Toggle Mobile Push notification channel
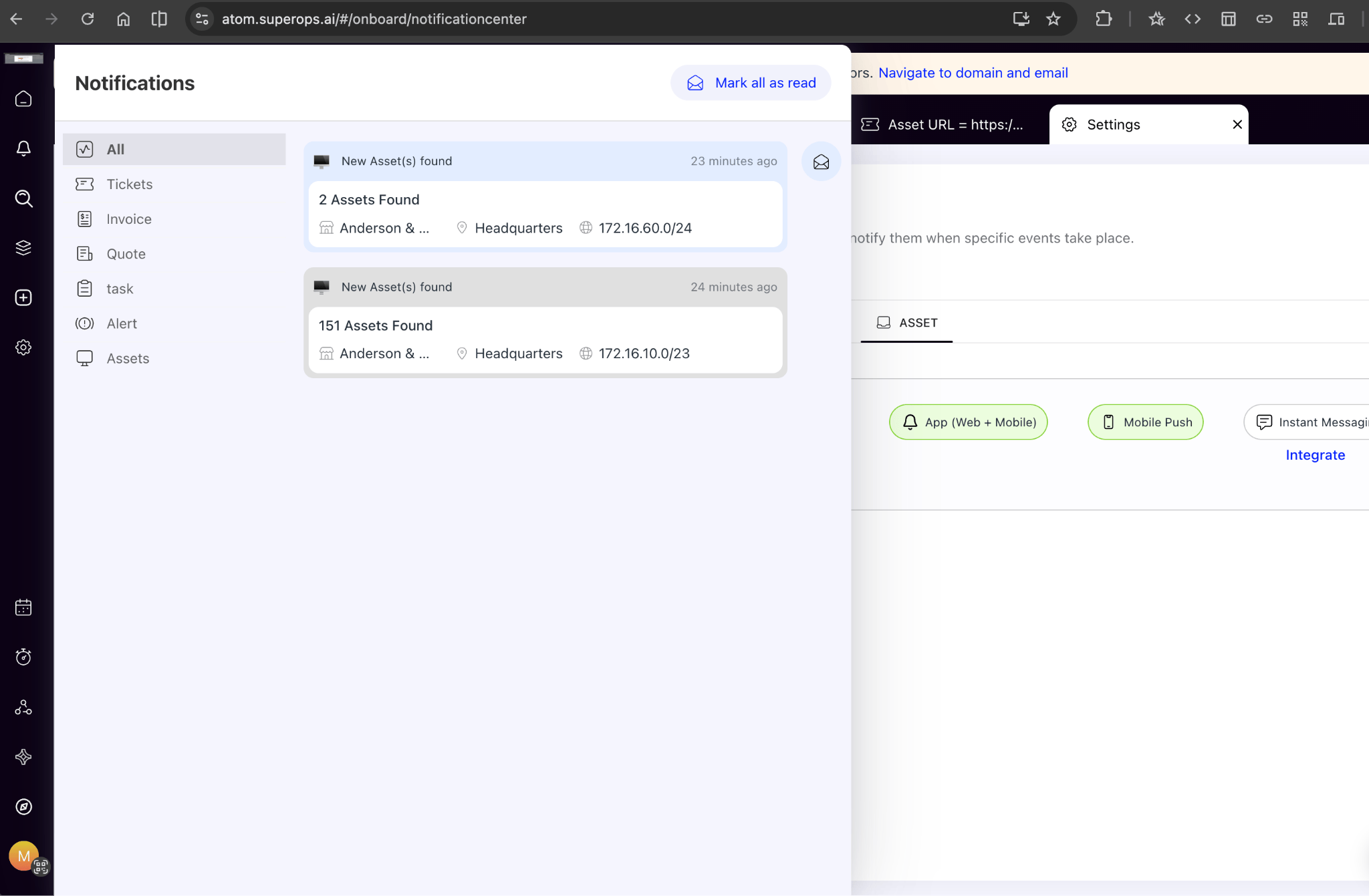 (x=1145, y=422)
